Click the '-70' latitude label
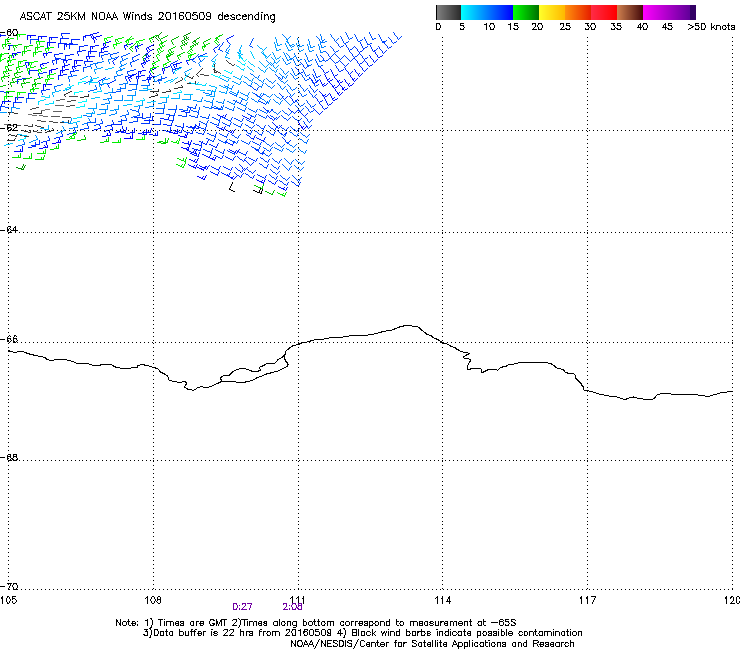The image size is (740, 650). point(9,586)
